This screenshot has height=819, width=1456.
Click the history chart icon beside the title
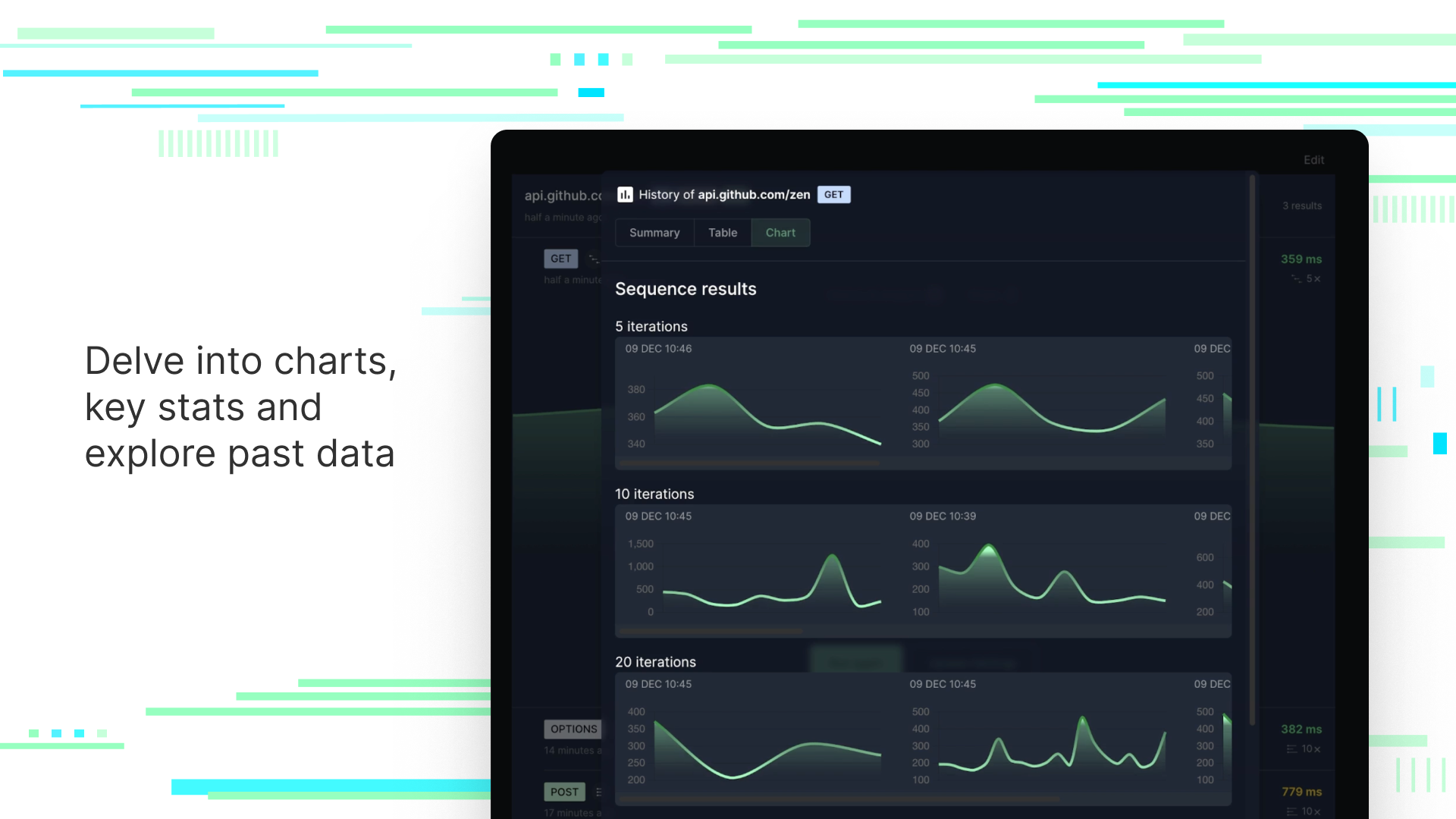pos(625,195)
